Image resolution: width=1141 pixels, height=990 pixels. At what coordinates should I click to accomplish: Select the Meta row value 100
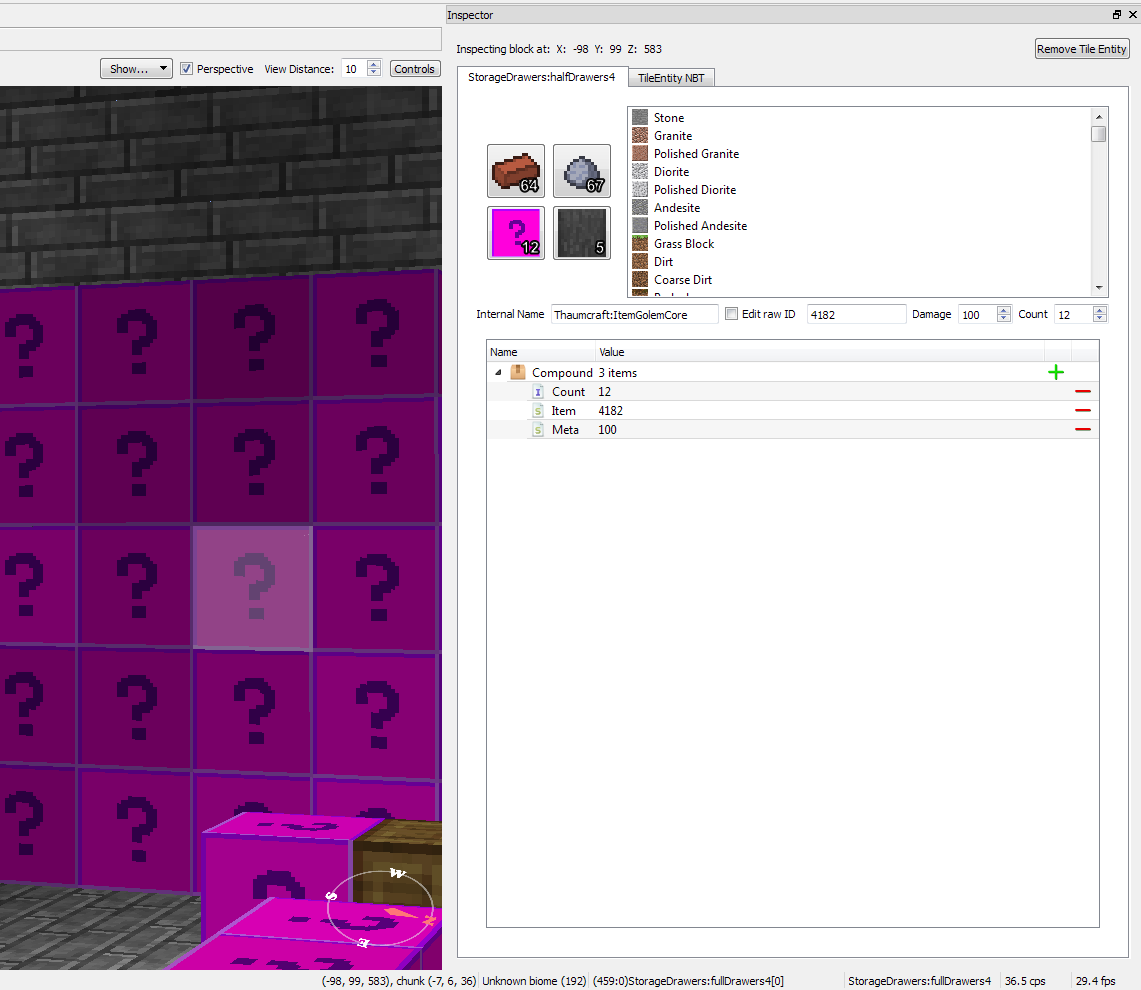coord(607,429)
